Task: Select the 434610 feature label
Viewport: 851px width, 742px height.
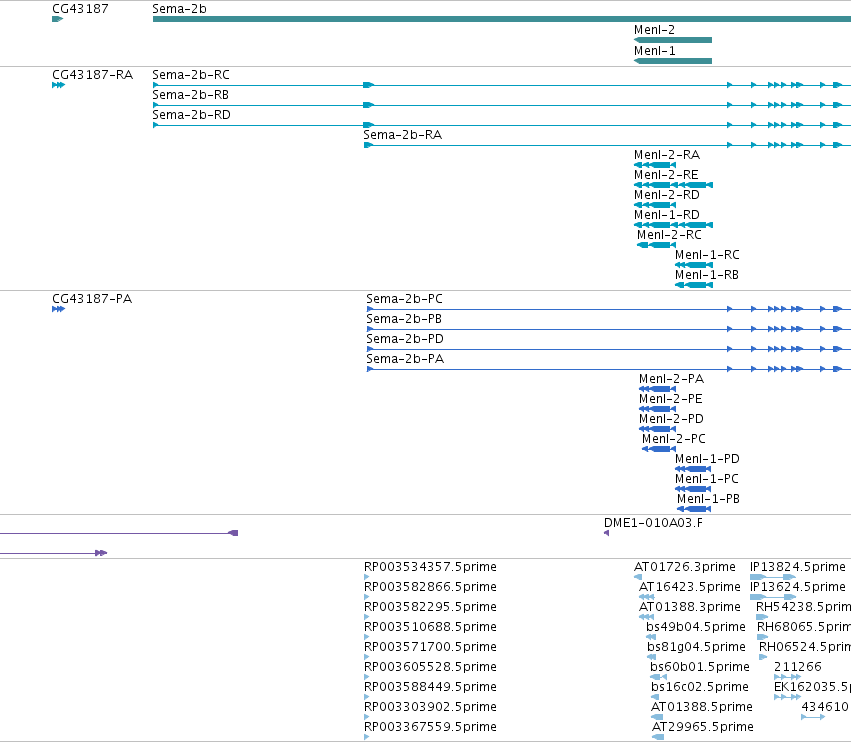Action: point(825,707)
